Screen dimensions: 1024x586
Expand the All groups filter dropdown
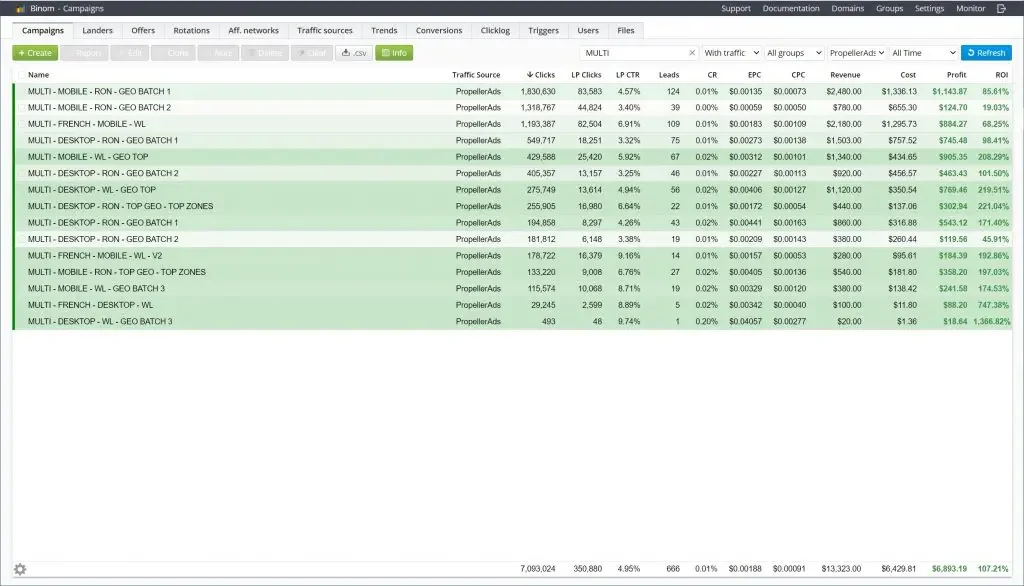point(794,53)
